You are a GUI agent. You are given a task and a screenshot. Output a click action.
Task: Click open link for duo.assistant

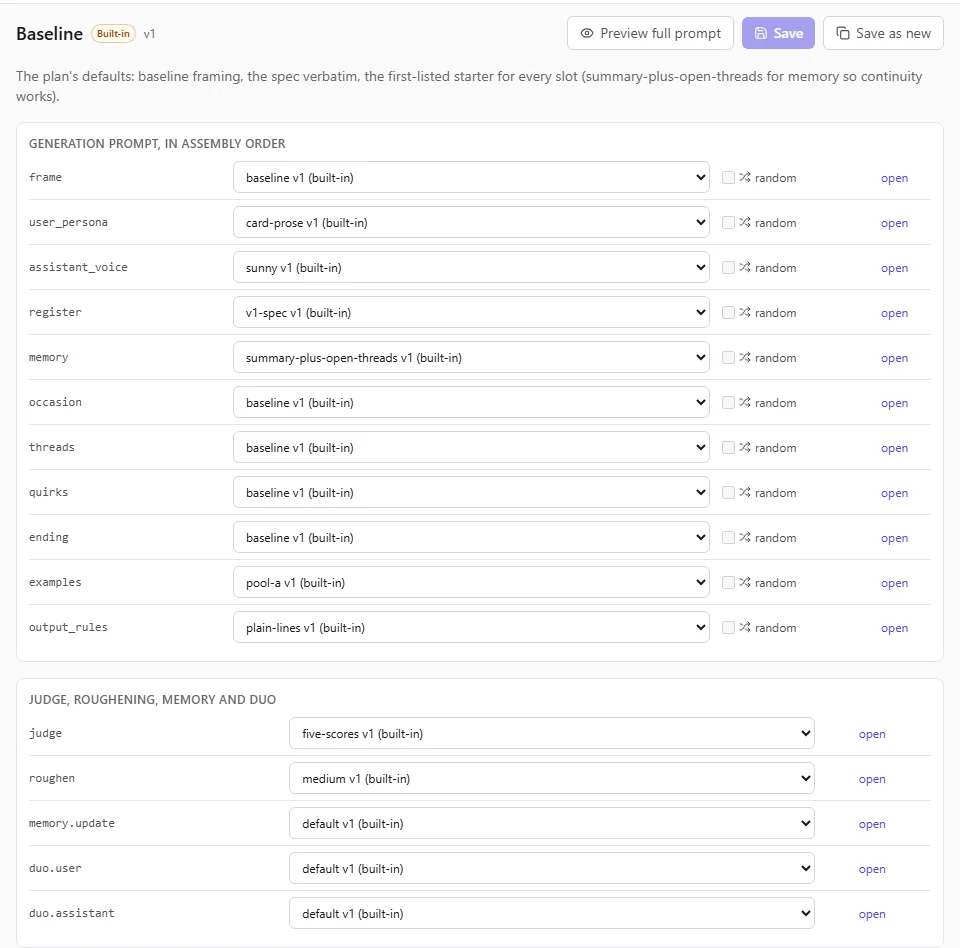(x=872, y=914)
